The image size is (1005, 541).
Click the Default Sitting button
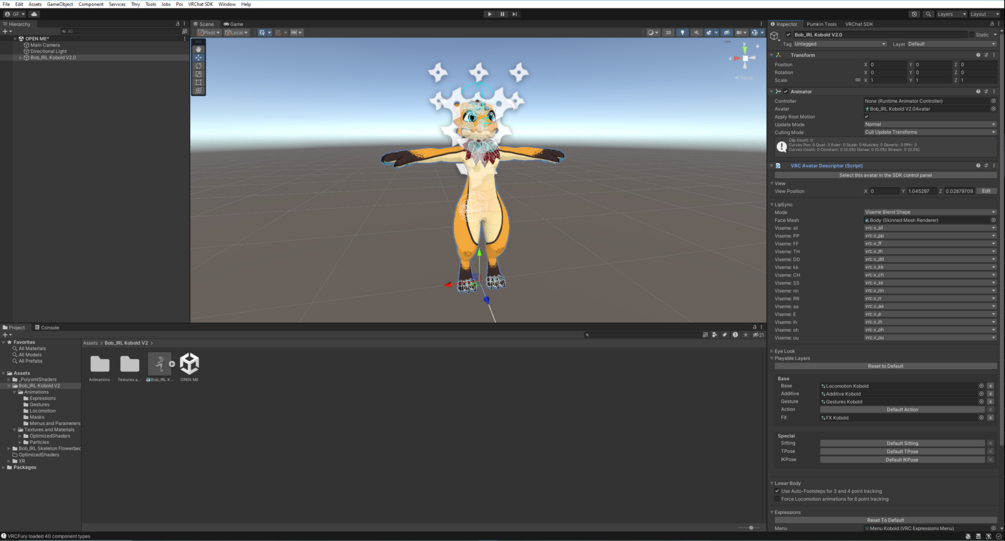(902, 443)
